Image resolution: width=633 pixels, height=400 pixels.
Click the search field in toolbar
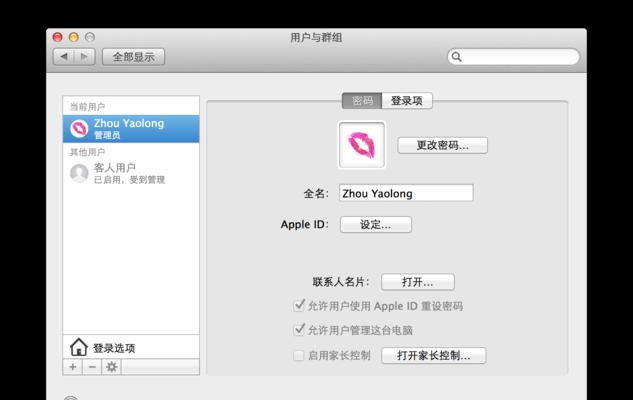pyautogui.click(x=514, y=57)
